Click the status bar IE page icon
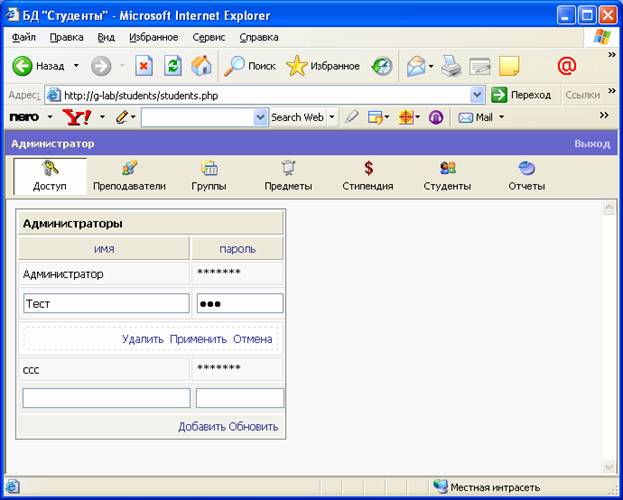This screenshot has width=623, height=500. click(x=12, y=486)
